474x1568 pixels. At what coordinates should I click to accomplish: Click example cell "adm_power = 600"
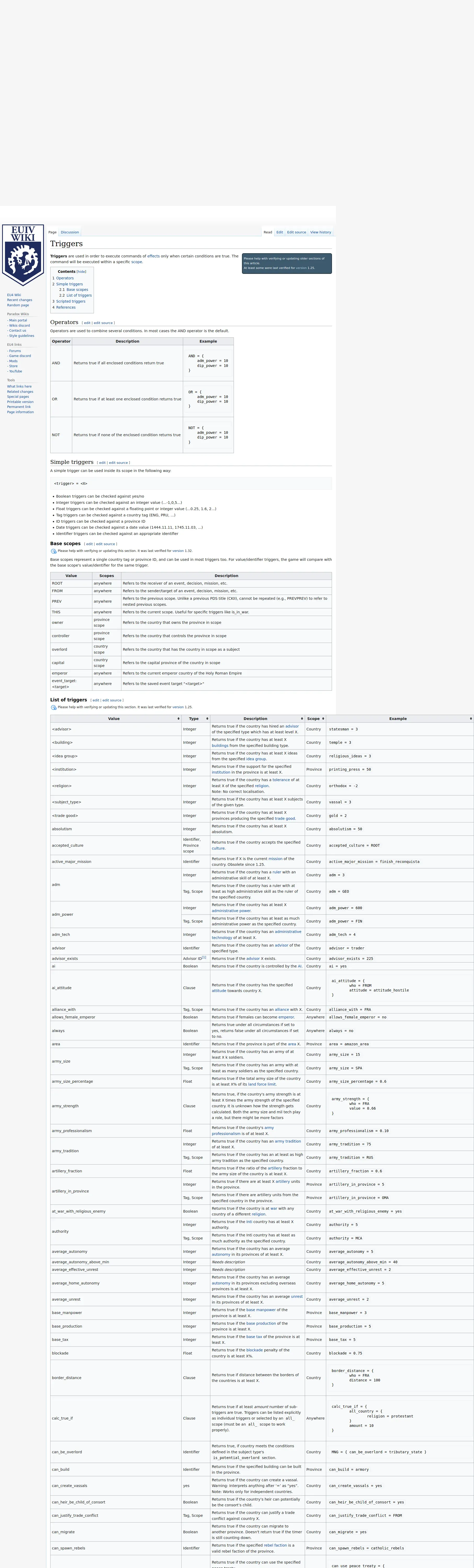click(400, 908)
